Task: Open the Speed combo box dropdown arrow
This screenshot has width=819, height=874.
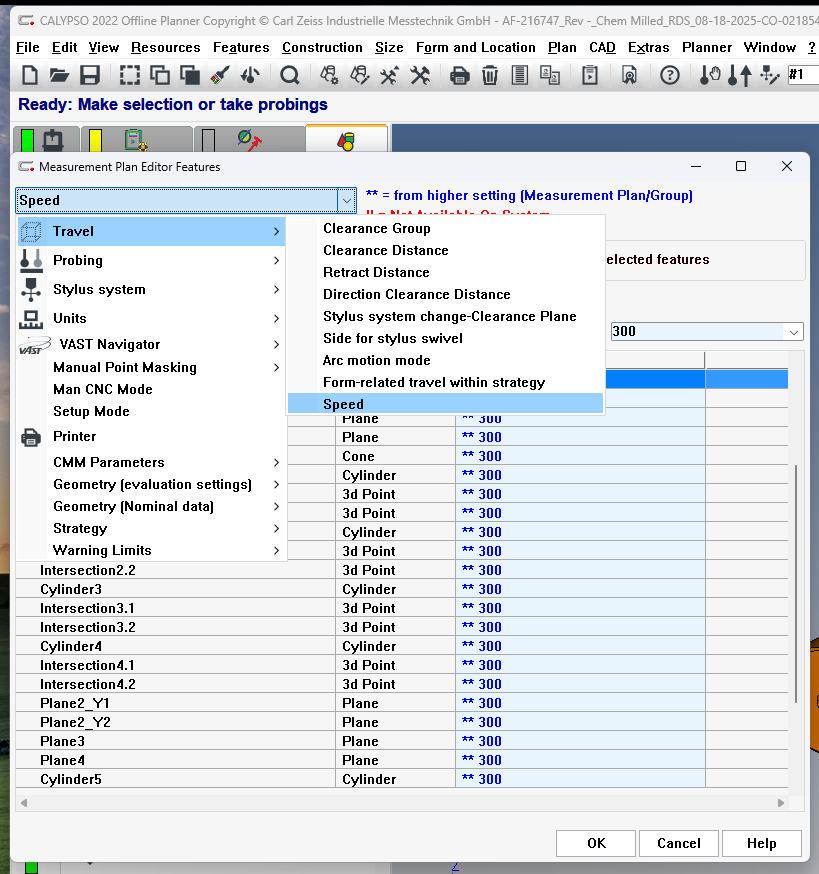Action: tap(346, 200)
